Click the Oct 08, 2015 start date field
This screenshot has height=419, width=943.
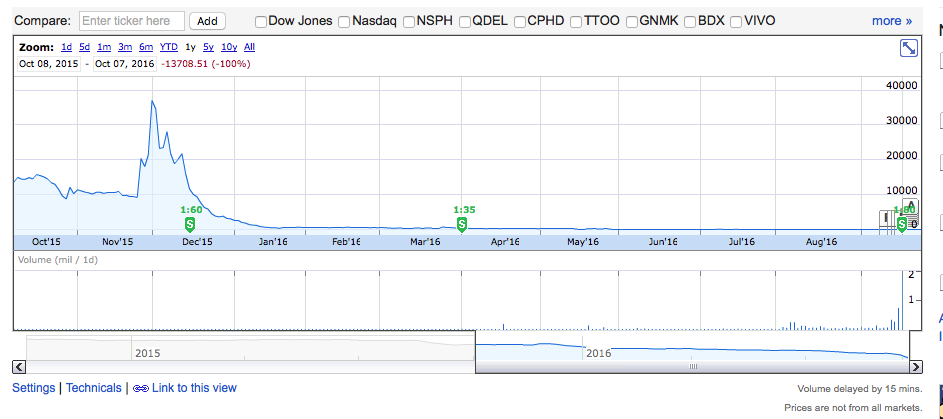(48, 64)
